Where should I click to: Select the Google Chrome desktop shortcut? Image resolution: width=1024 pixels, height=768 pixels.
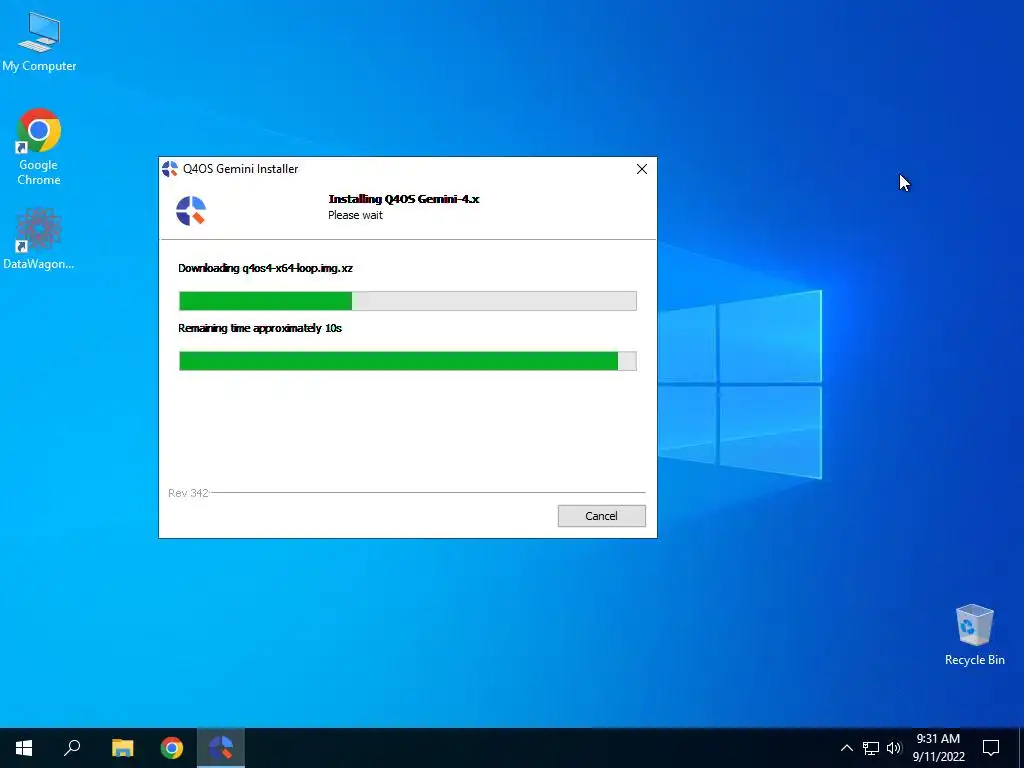pos(39,147)
